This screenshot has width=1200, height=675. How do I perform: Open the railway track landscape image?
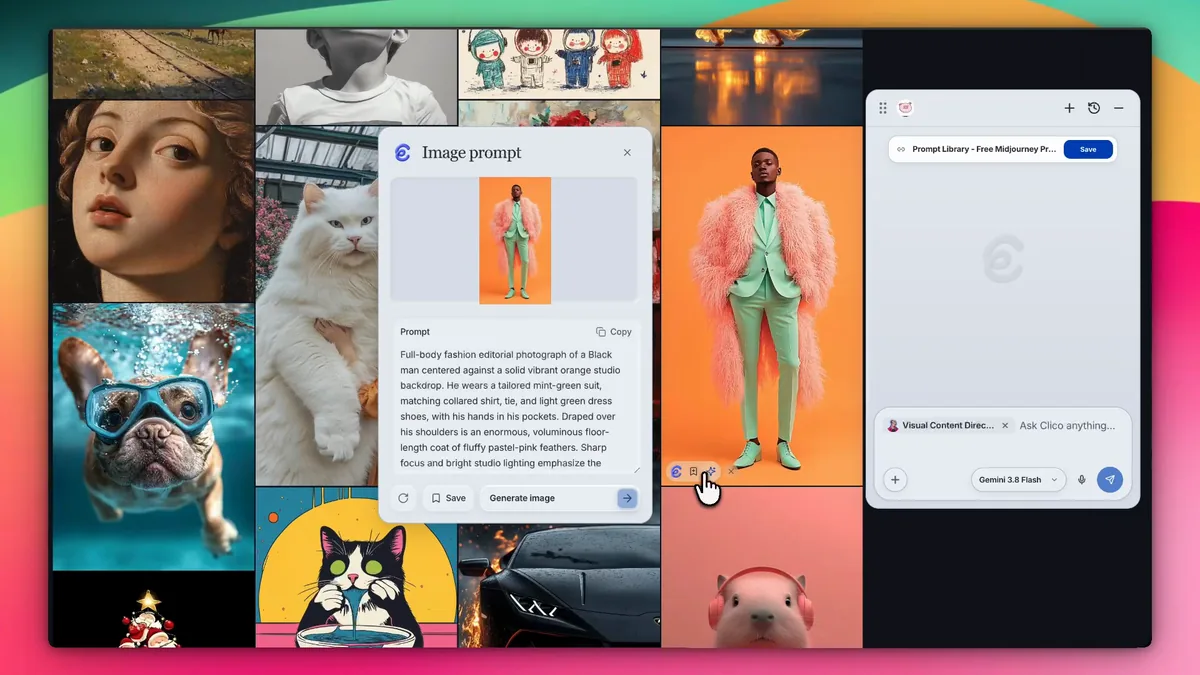point(153,63)
